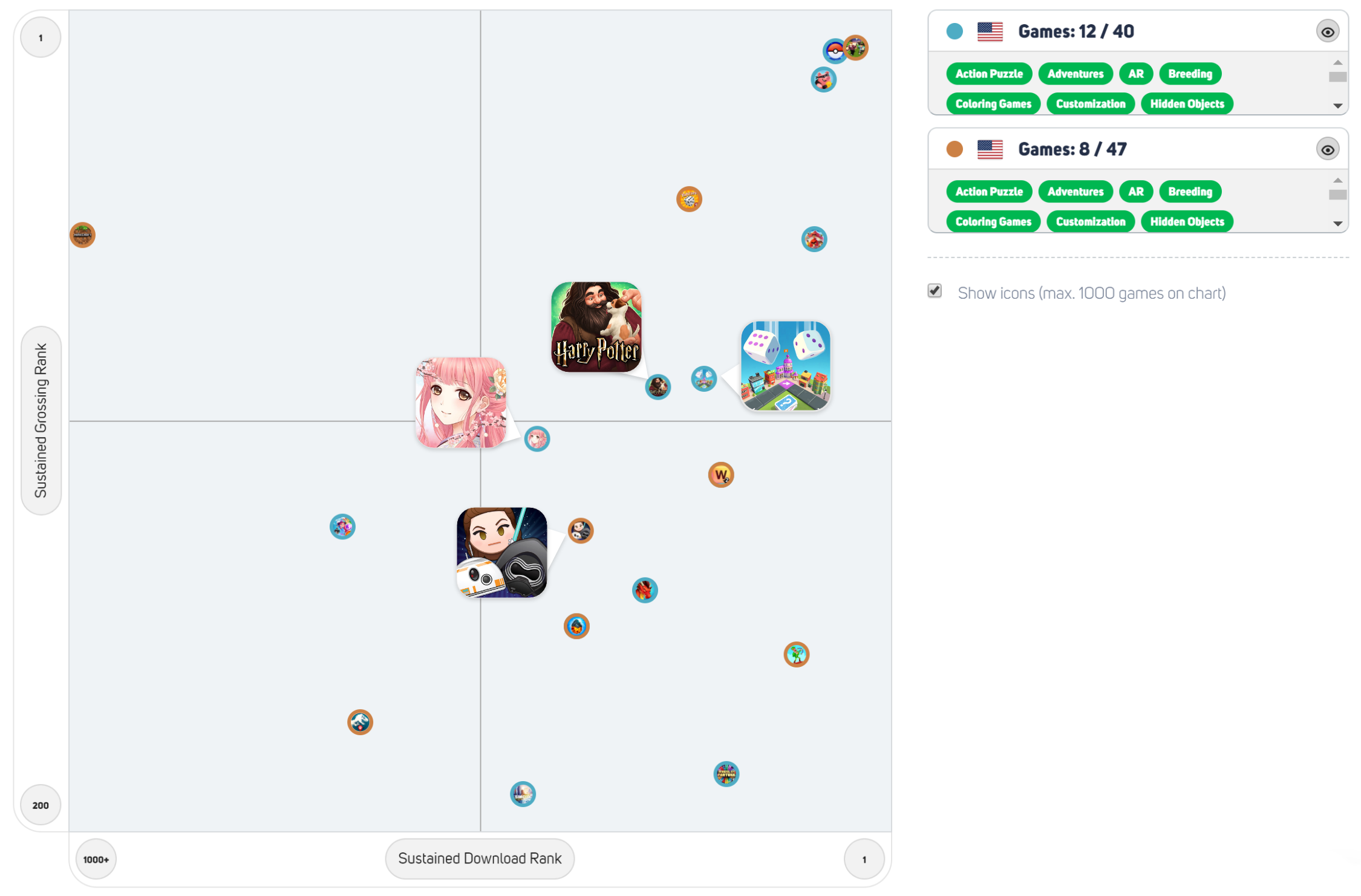
Task: Select the Hidden Objects tag in orange dataset
Action: tap(1188, 219)
